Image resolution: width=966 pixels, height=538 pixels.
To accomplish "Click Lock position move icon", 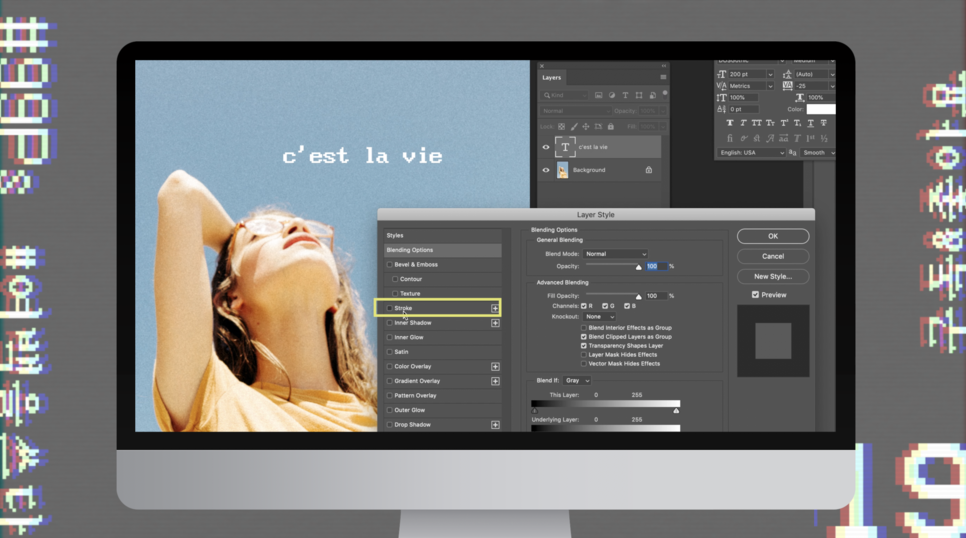I will pos(586,126).
